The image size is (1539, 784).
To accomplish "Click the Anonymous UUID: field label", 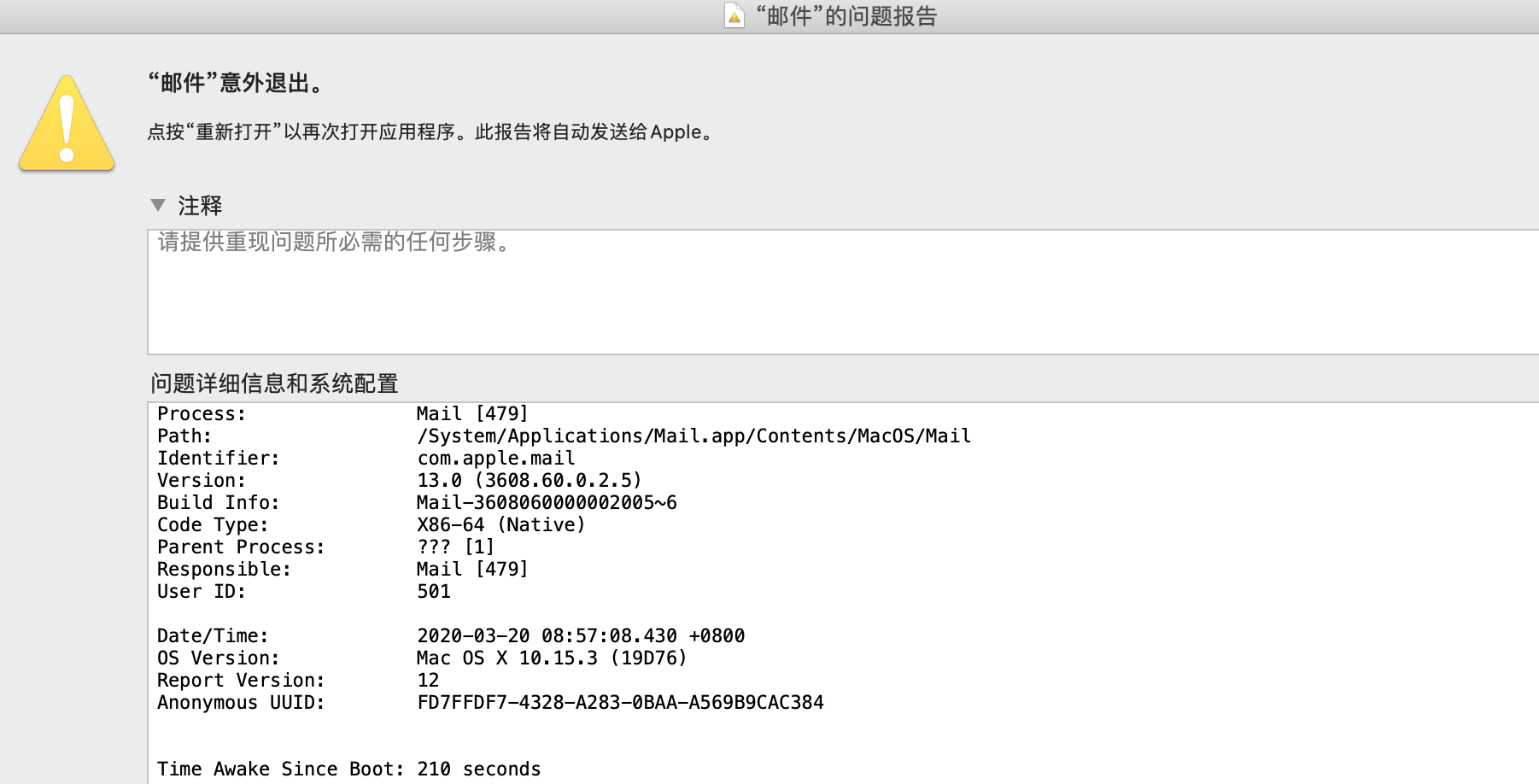I will (241, 702).
